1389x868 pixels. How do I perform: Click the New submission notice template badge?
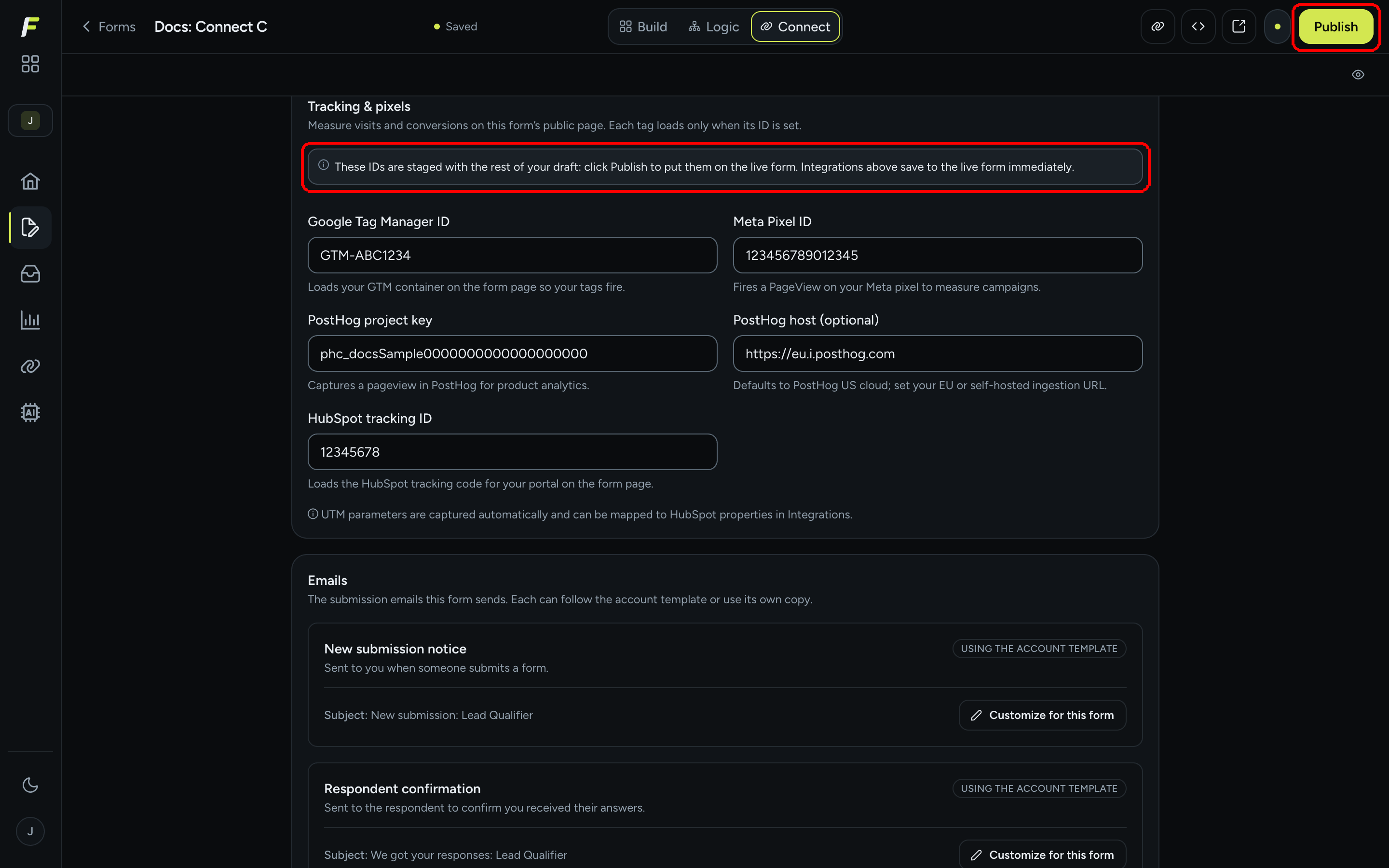(x=1039, y=649)
